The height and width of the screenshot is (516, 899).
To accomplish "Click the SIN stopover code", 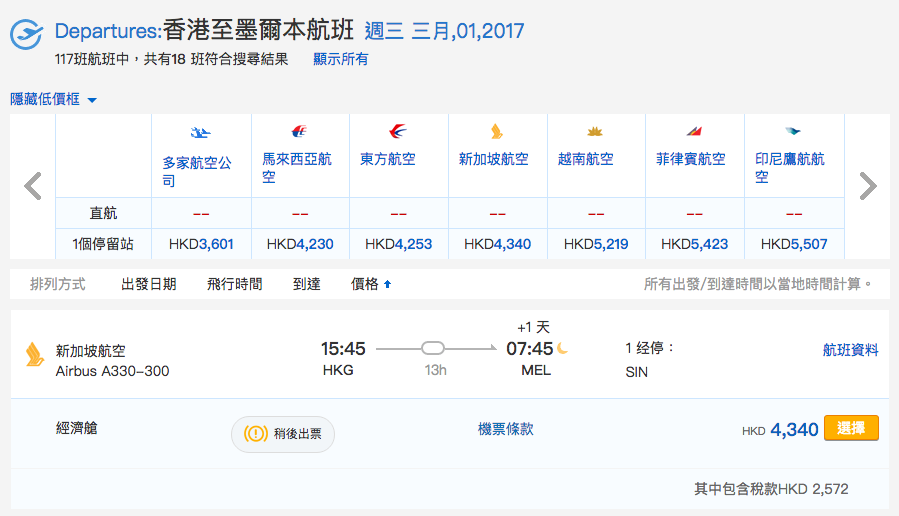I will (x=636, y=372).
